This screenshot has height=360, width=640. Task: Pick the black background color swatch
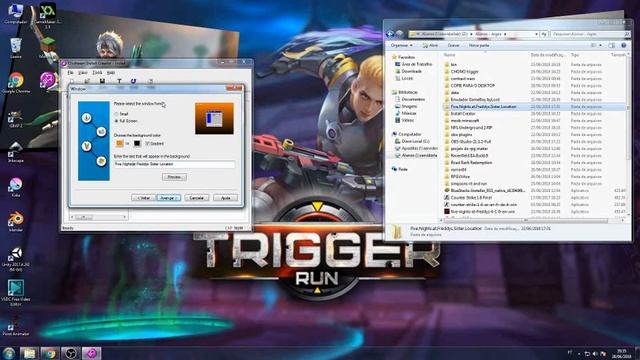point(137,143)
